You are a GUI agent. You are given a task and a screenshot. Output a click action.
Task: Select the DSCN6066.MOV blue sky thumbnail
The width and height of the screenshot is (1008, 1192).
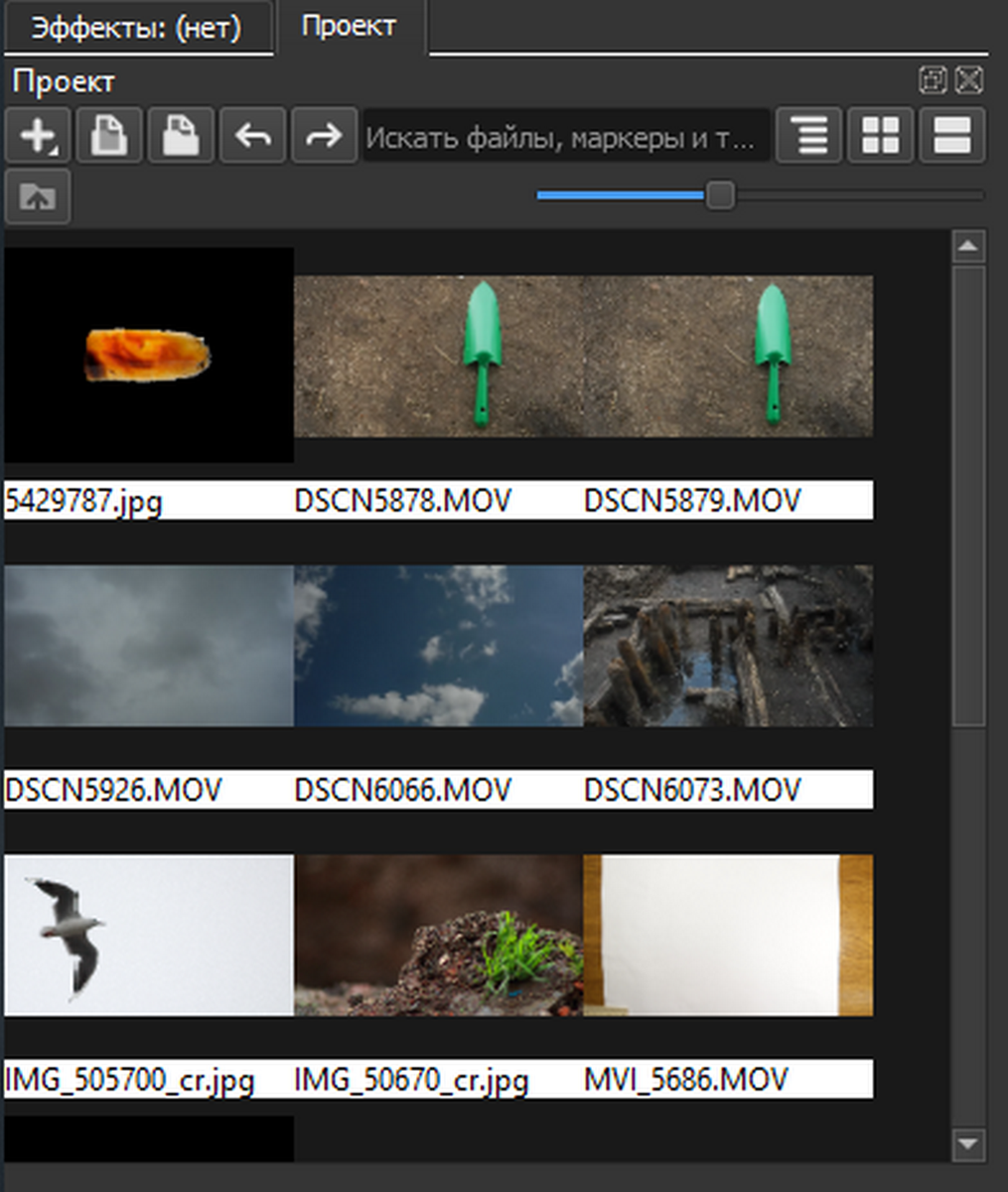(x=439, y=646)
